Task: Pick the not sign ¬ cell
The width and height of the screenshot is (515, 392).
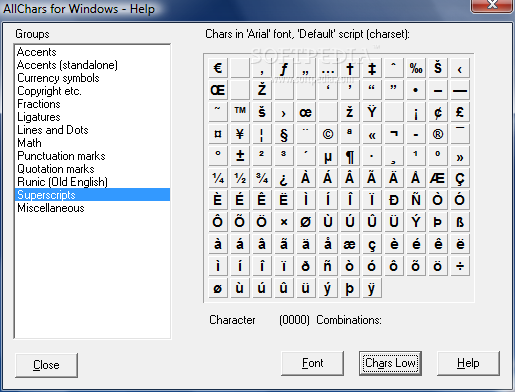Action: pyautogui.click(x=394, y=134)
